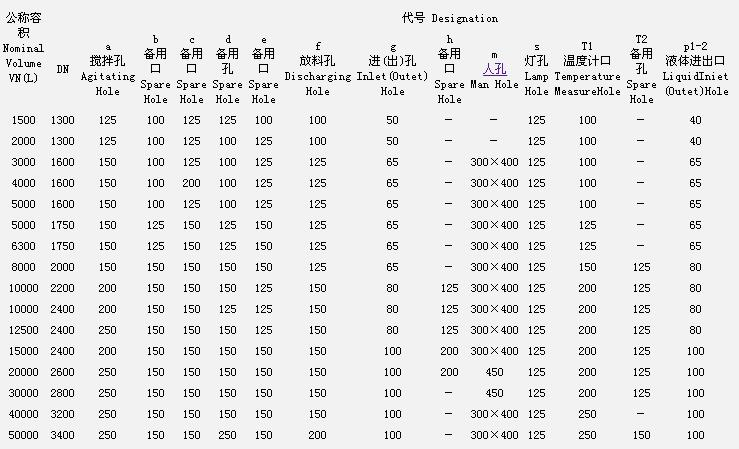Click the 15000 nominal volume cell
Screen dimensions: 739x449
[23, 351]
